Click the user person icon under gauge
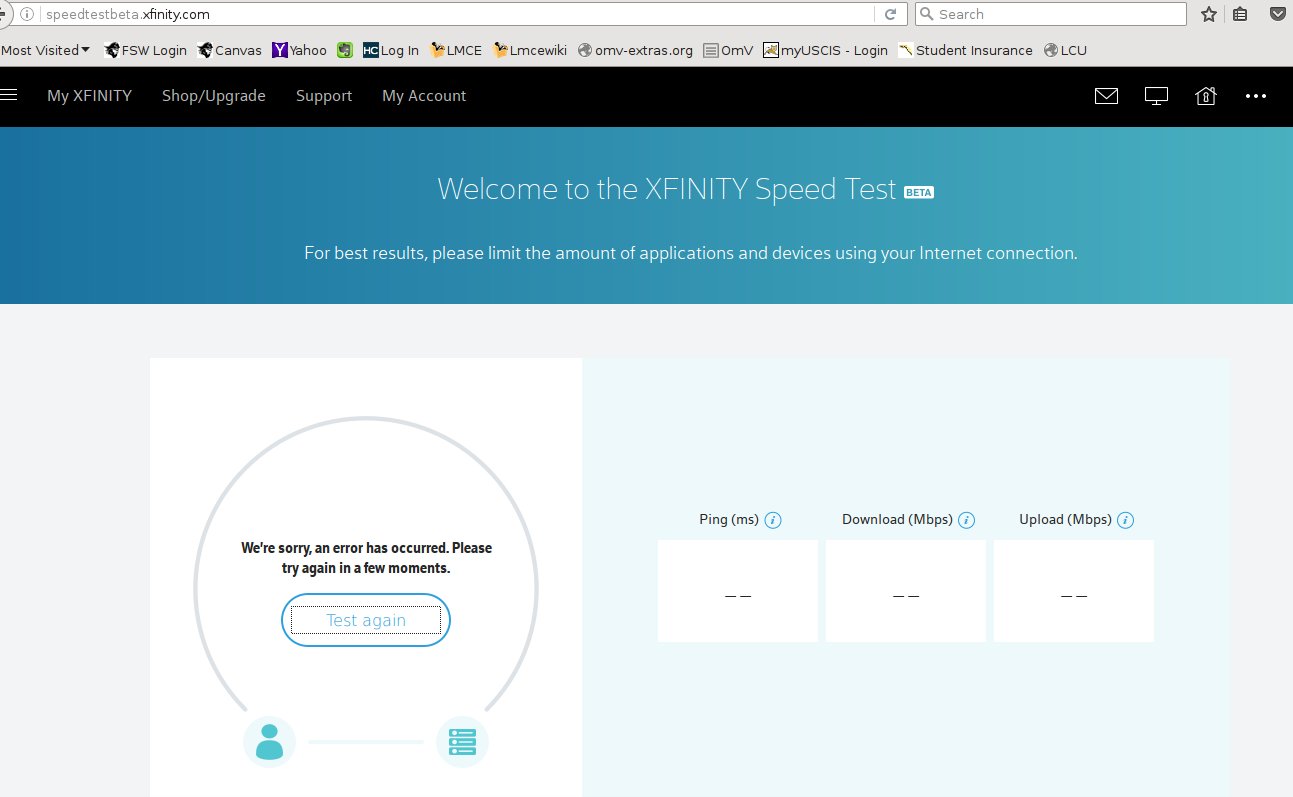1293x797 pixels. (x=269, y=742)
